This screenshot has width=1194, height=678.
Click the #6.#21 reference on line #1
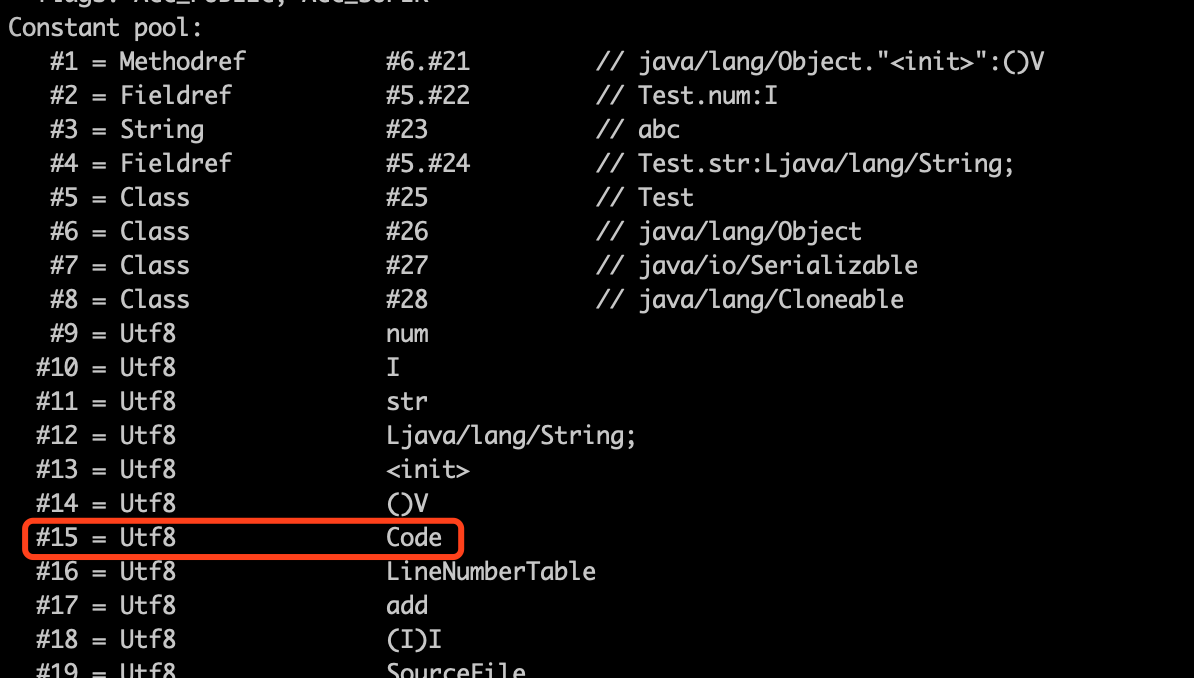(x=428, y=61)
